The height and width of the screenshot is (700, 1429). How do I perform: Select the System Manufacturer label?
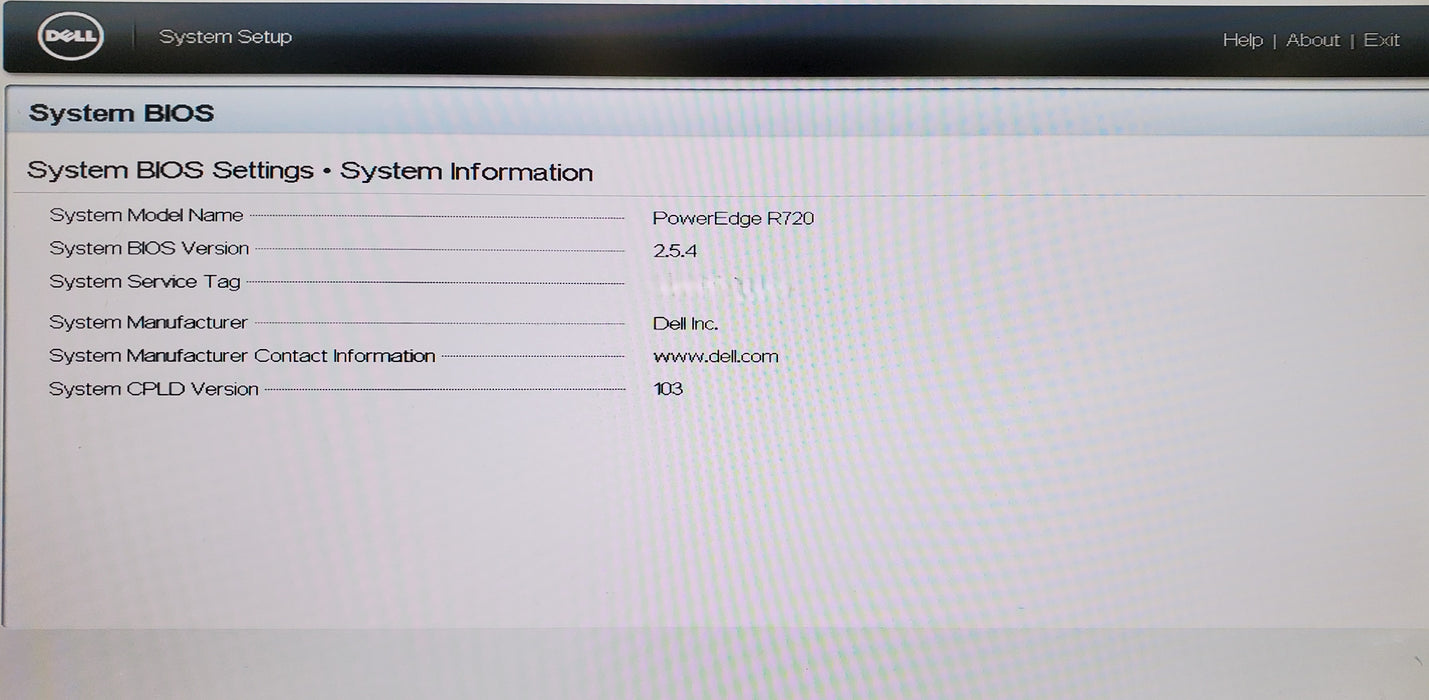[148, 322]
